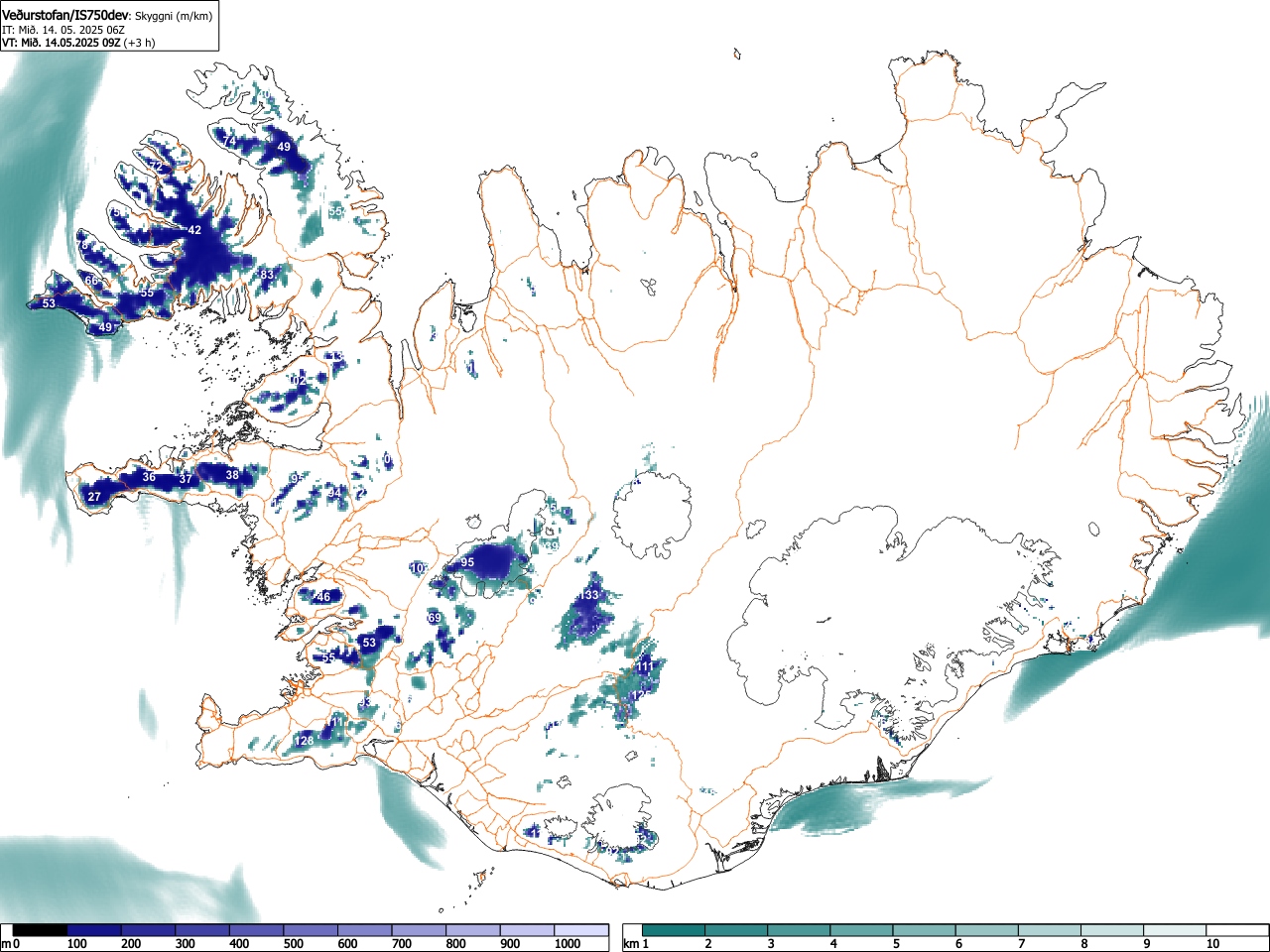Click the 'm' unit label of the left legend

[7, 944]
